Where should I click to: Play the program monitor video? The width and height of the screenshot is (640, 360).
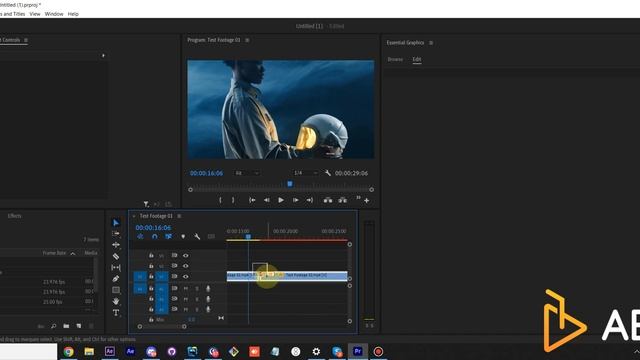pyautogui.click(x=281, y=200)
